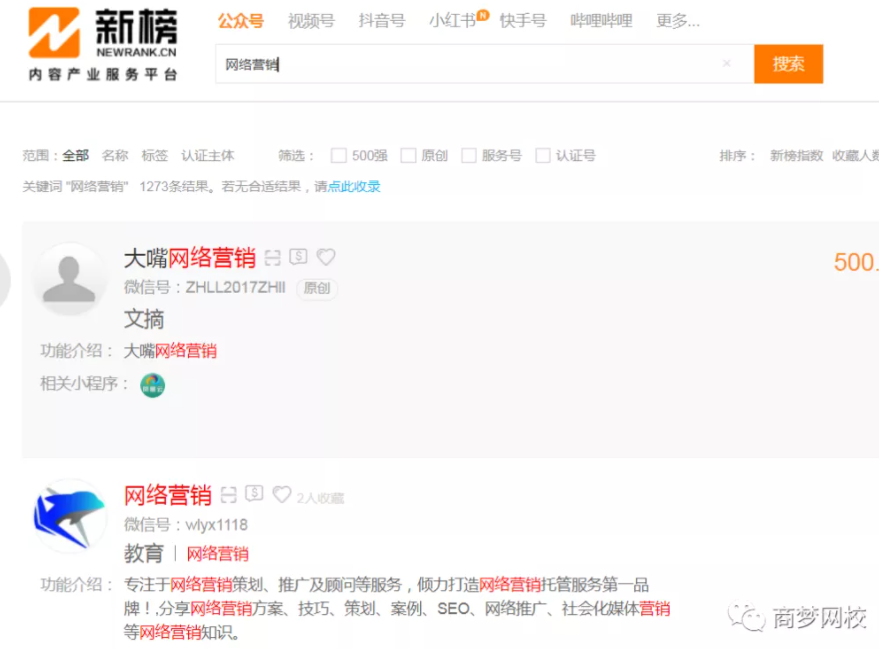Open the 小红书 tab
The image size is (879, 649).
[452, 21]
